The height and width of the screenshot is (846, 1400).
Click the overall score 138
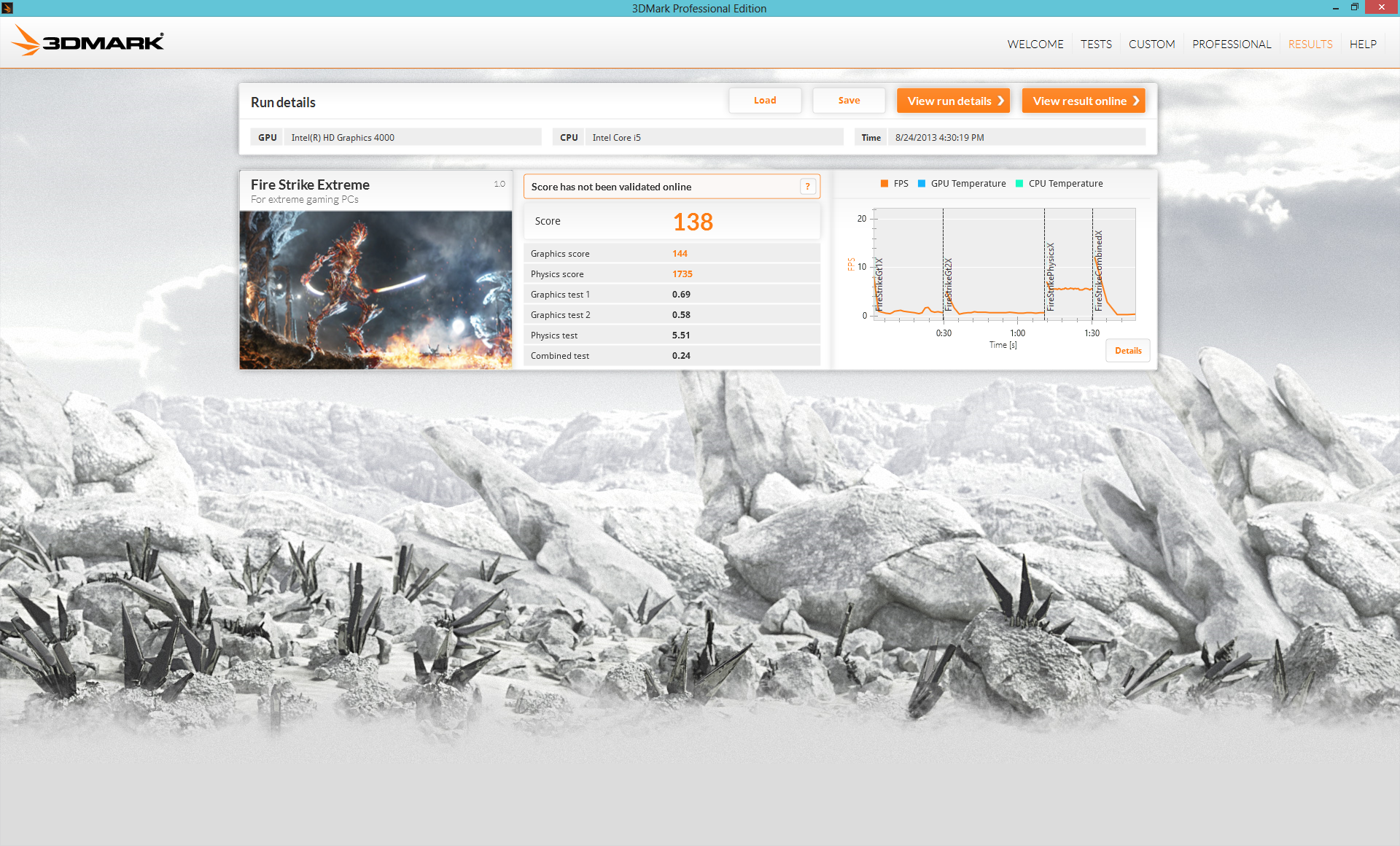coord(693,222)
